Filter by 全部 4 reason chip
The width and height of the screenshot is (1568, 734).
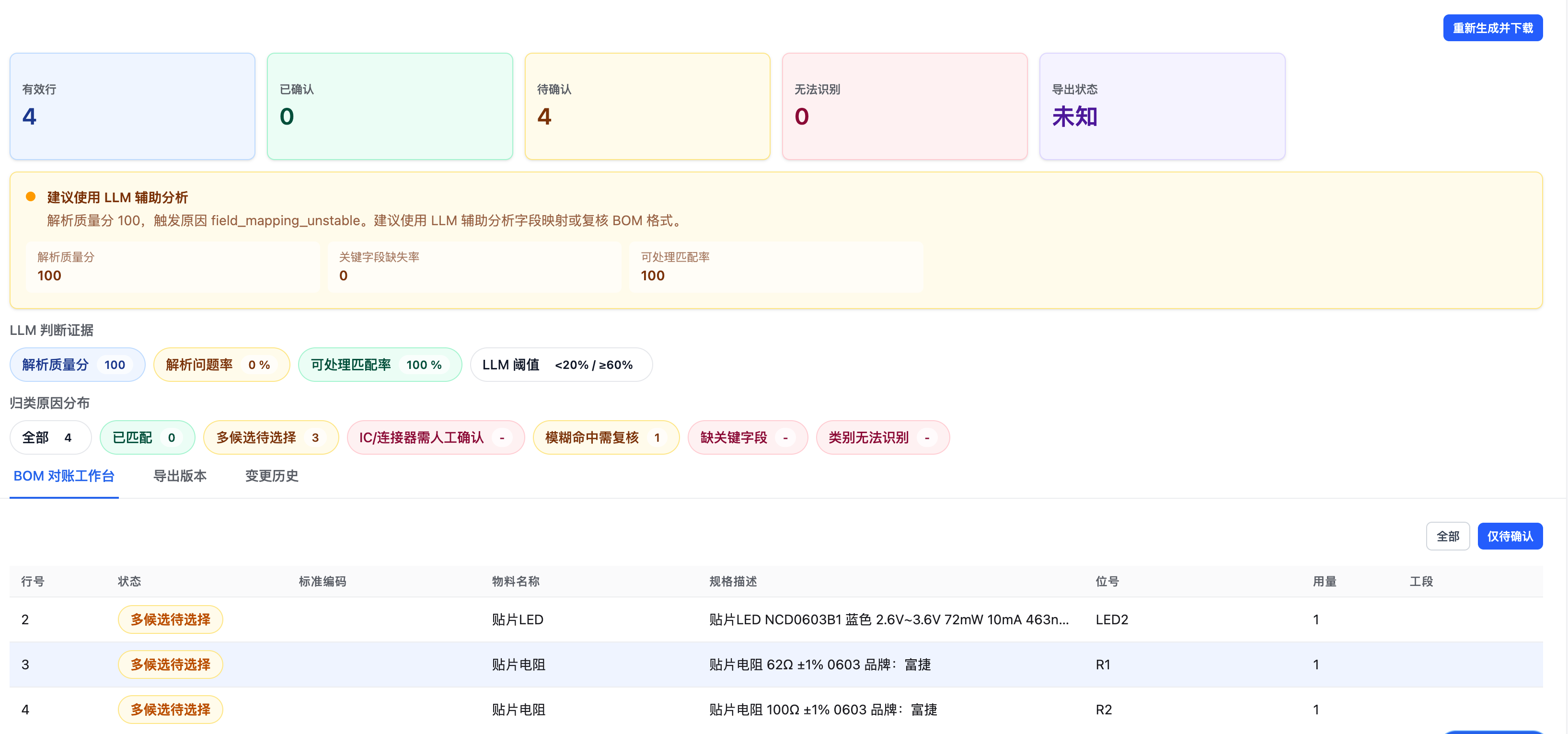click(50, 437)
